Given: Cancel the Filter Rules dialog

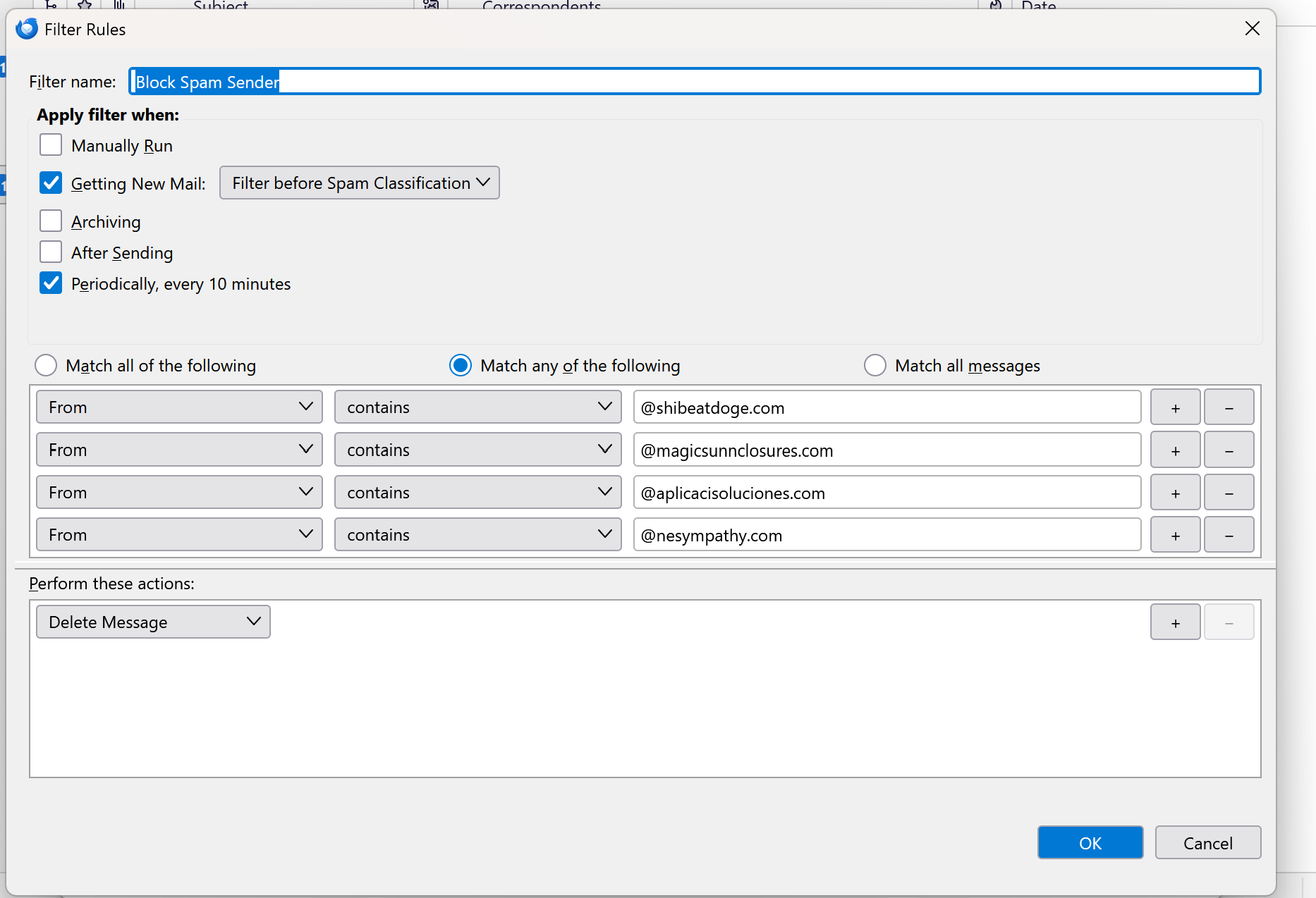Looking at the screenshot, I should click(x=1207, y=843).
